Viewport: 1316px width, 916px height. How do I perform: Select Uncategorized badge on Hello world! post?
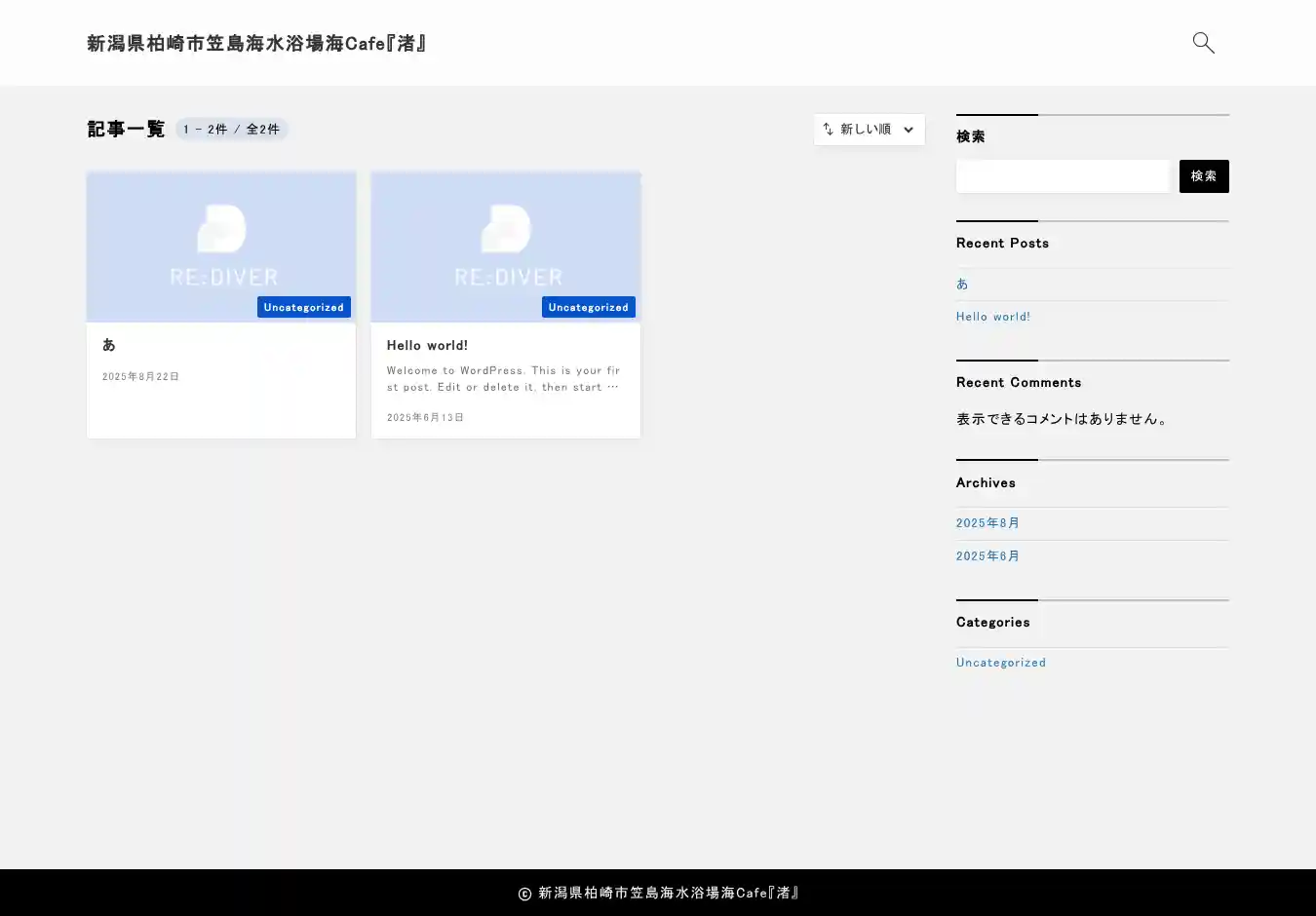[588, 307]
